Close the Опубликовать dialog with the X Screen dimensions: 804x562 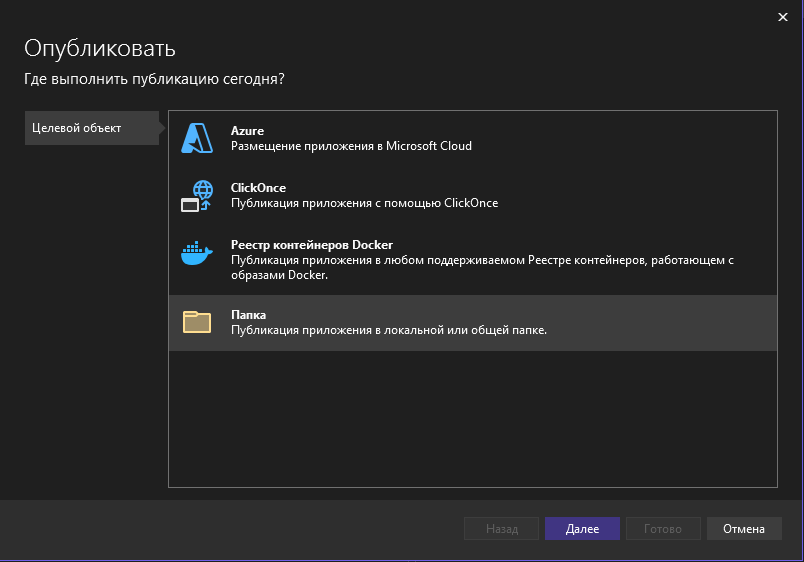coord(782,17)
